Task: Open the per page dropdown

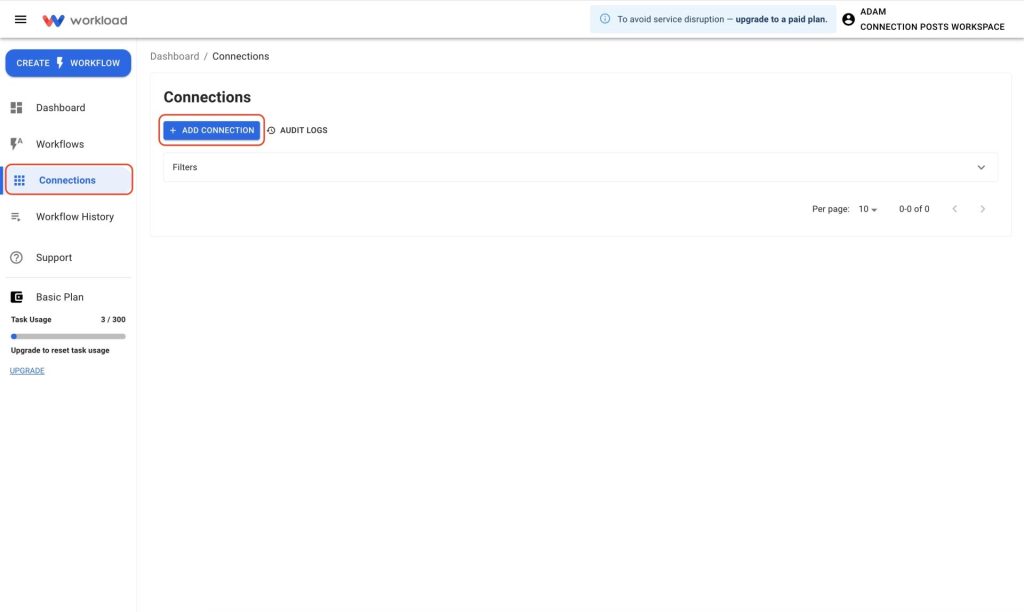Action: 867,209
